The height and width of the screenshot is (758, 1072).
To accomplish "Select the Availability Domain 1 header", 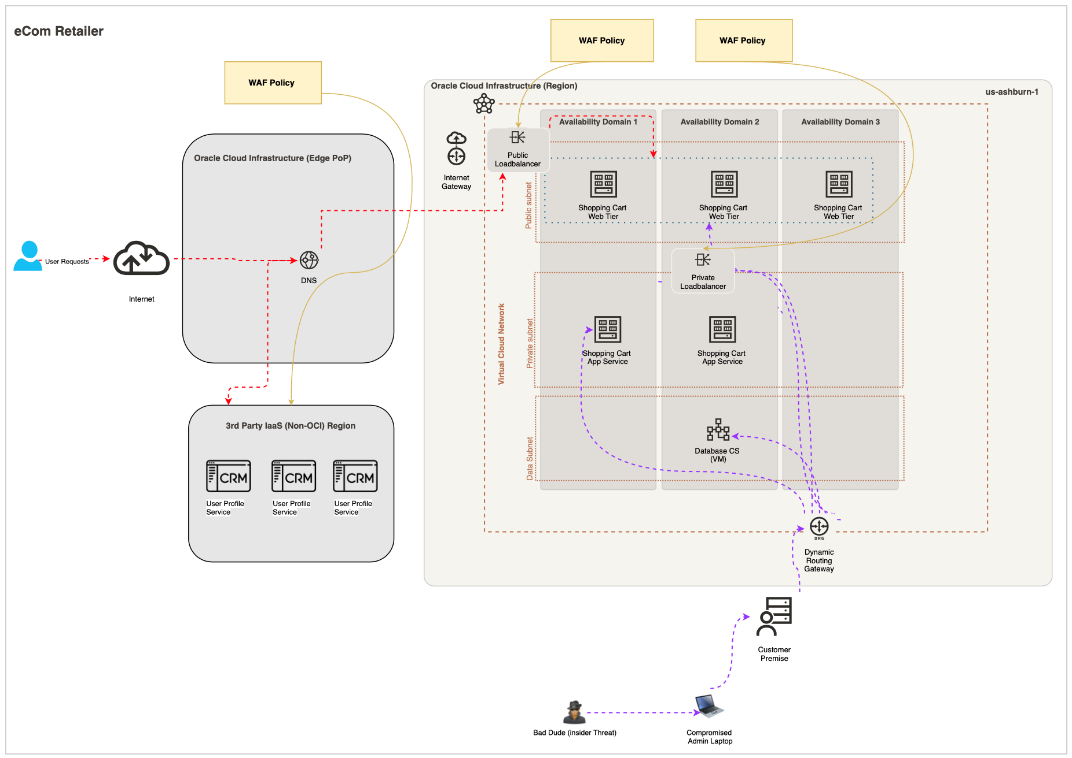I will tap(598, 122).
